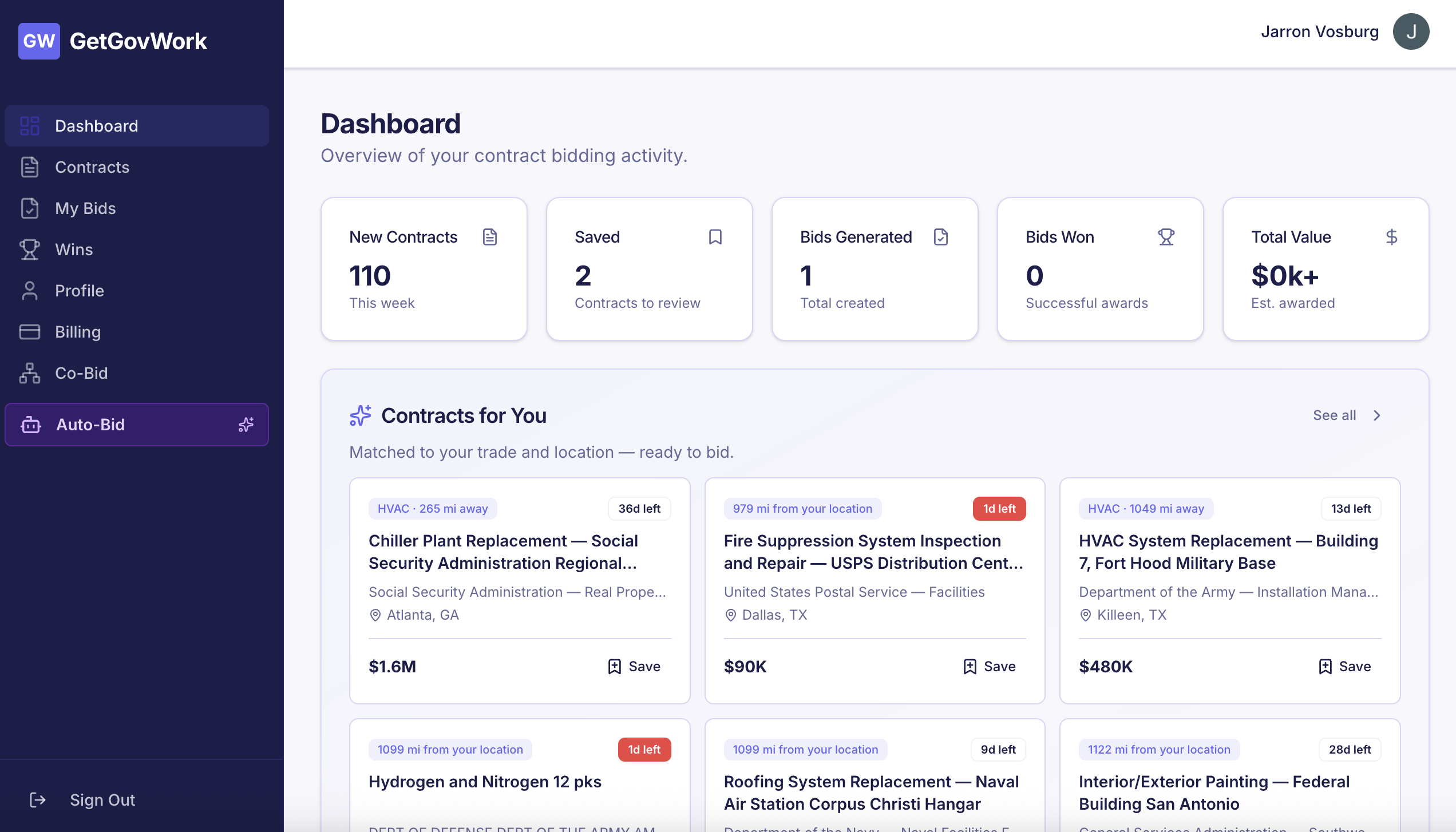1456x832 pixels.
Task: Click the GetGovWork brand name
Action: (x=138, y=41)
